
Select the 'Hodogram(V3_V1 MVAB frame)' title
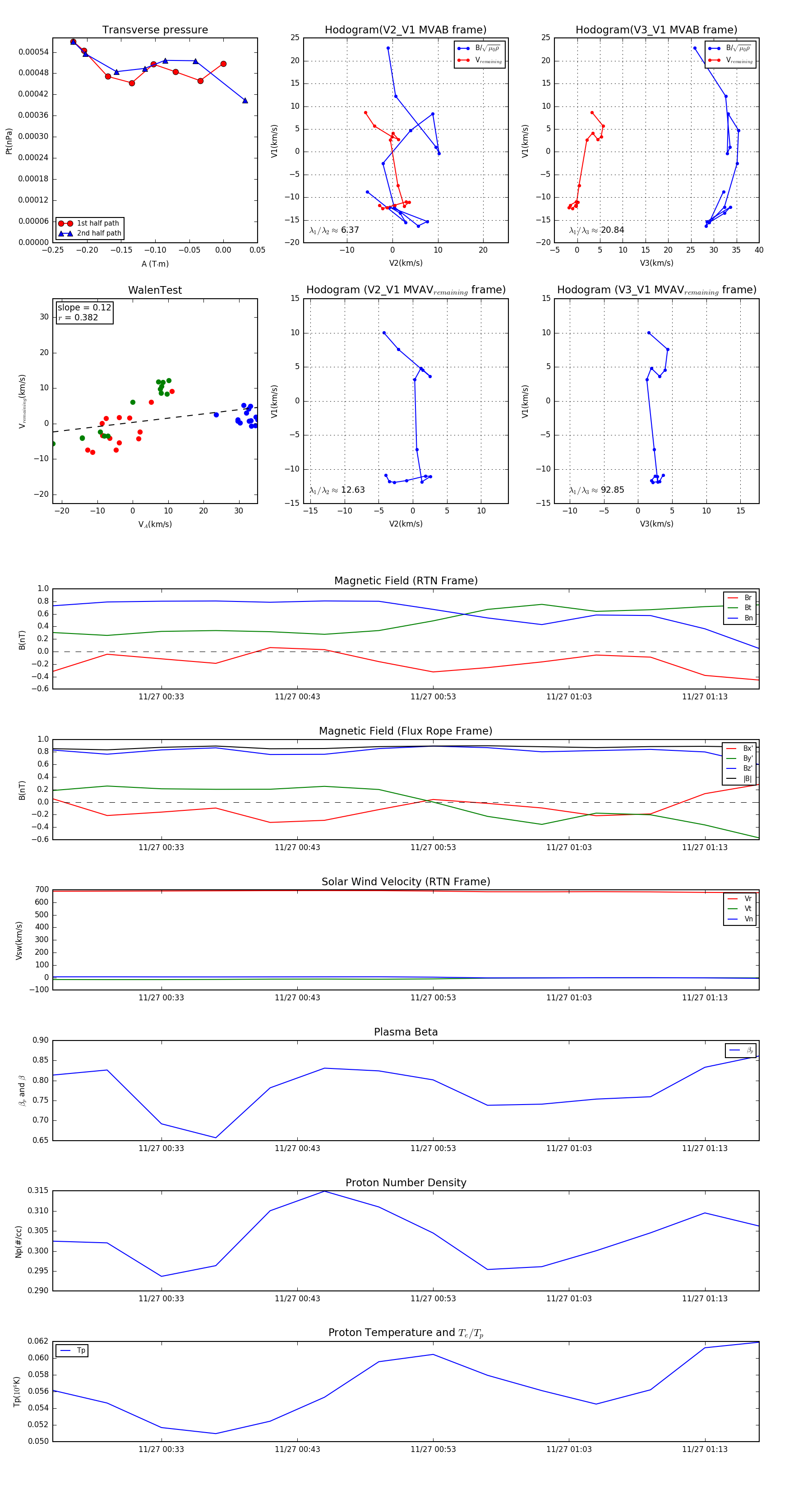click(656, 30)
